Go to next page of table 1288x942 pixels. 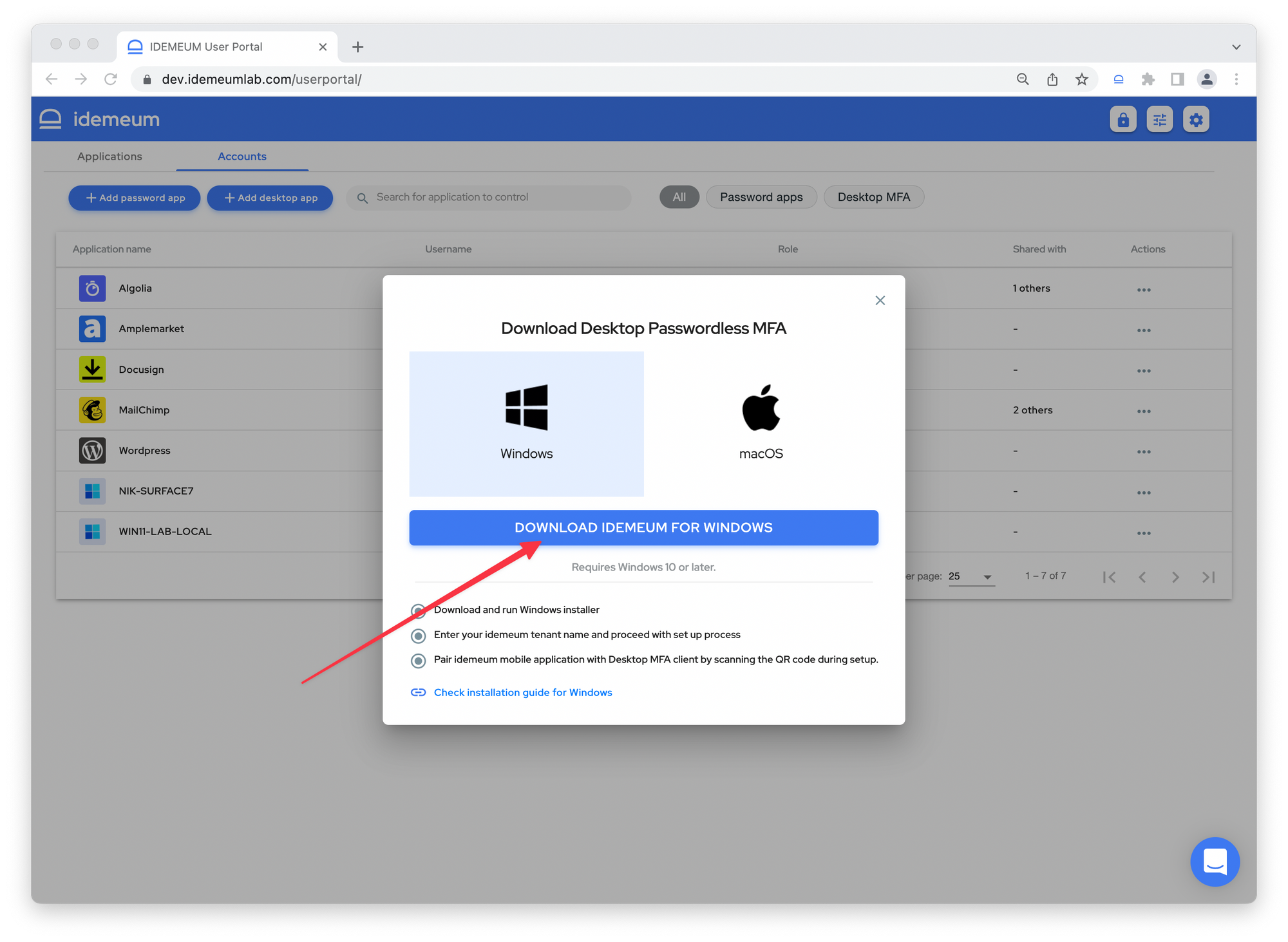[1175, 577]
